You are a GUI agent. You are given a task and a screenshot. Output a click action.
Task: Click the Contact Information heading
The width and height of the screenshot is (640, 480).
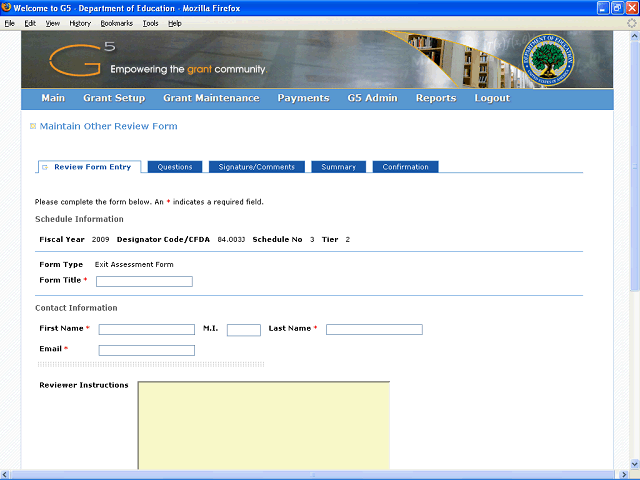click(x=76, y=308)
